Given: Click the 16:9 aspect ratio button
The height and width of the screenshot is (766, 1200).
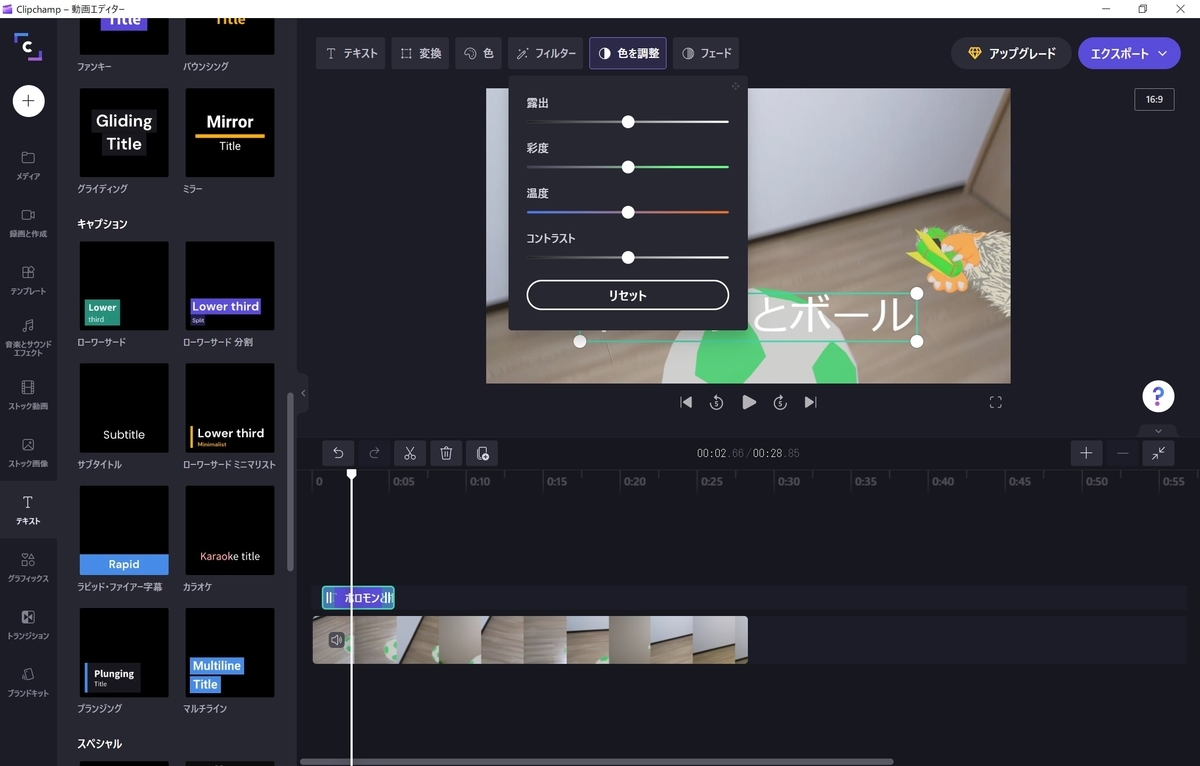Looking at the screenshot, I should pos(1154,100).
